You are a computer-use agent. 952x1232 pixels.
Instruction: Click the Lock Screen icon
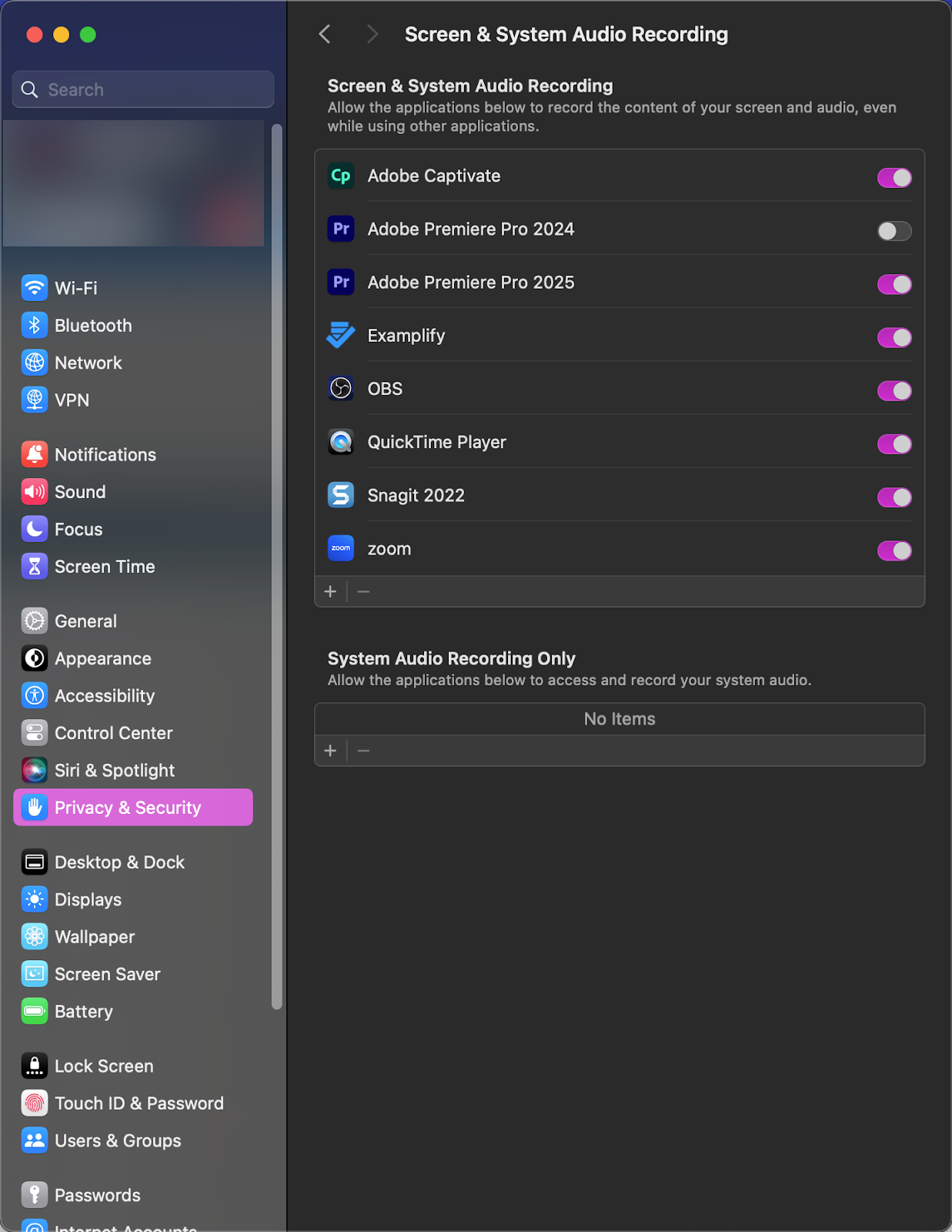35,1066
